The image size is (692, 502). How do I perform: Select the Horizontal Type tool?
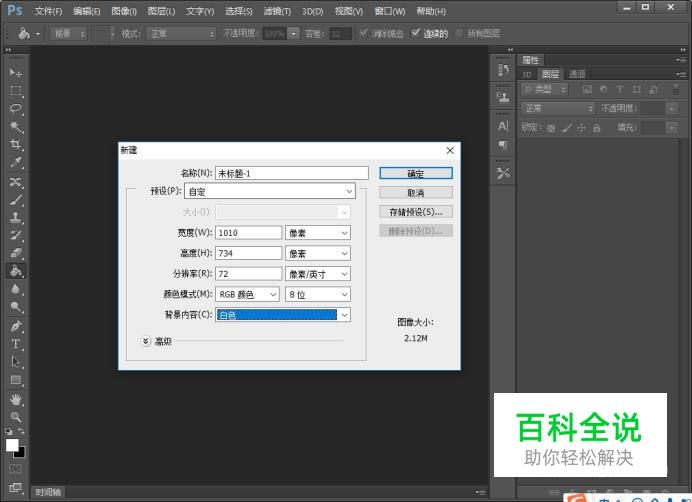tap(16, 344)
